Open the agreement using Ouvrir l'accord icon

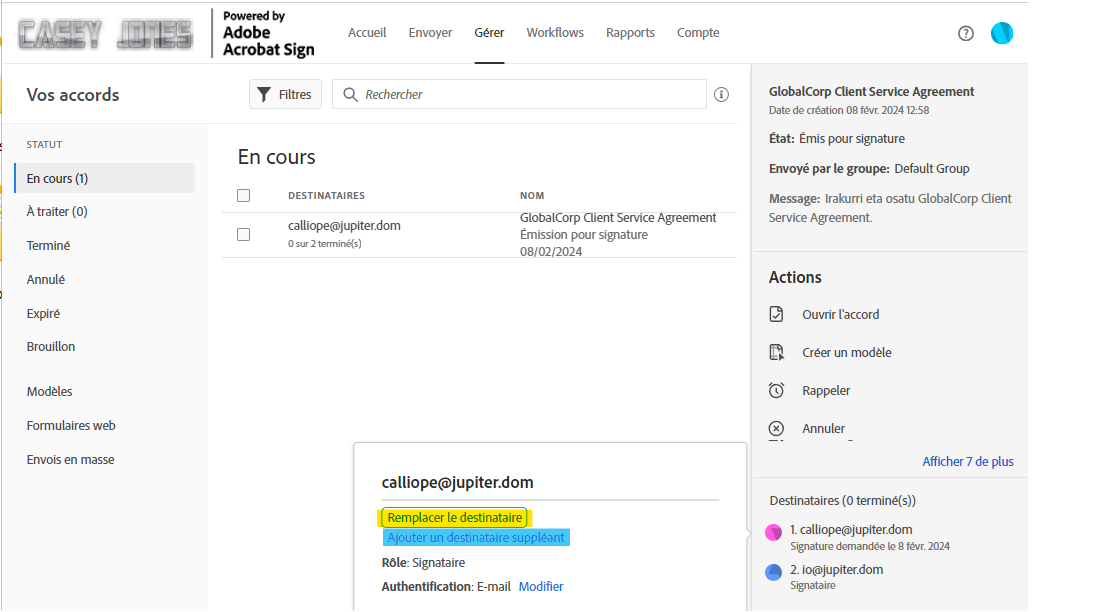point(777,314)
